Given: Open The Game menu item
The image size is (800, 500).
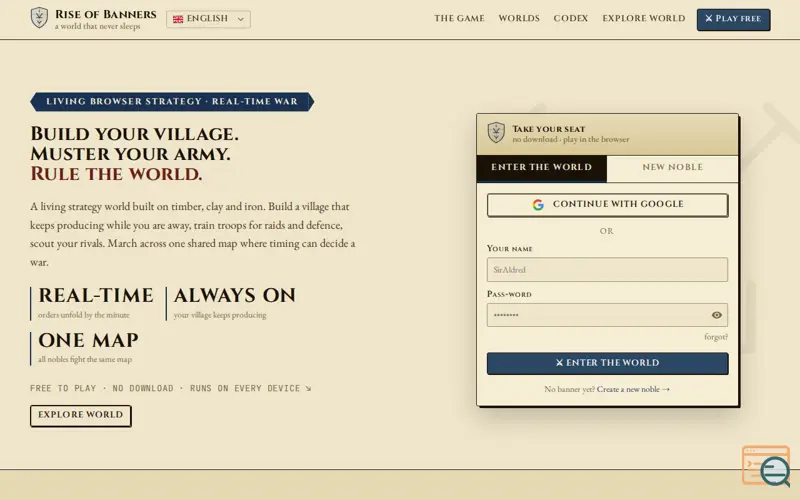Looking at the screenshot, I should click(459, 18).
